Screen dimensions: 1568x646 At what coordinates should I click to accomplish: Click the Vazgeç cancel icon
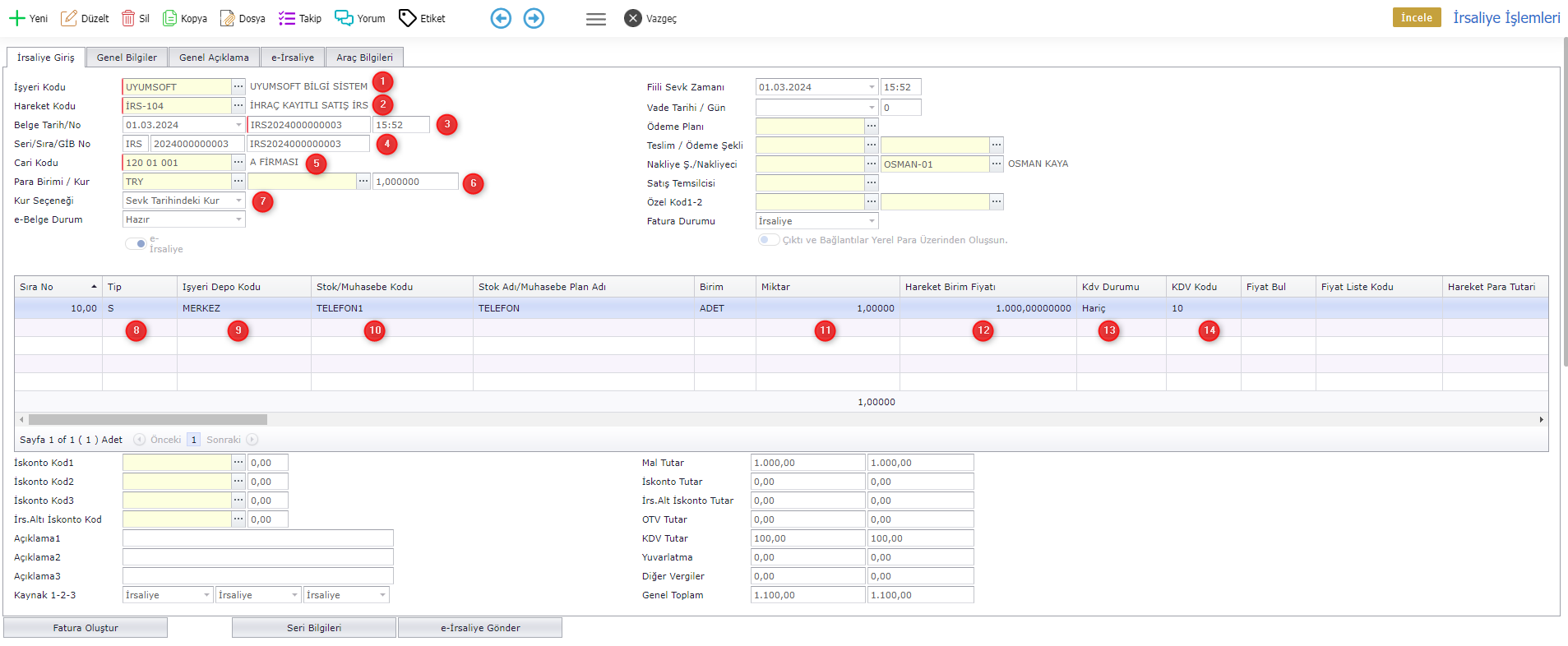click(632, 18)
